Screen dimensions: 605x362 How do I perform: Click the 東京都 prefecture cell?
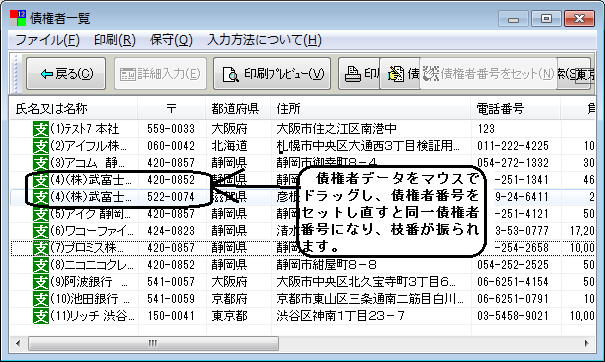229,316
